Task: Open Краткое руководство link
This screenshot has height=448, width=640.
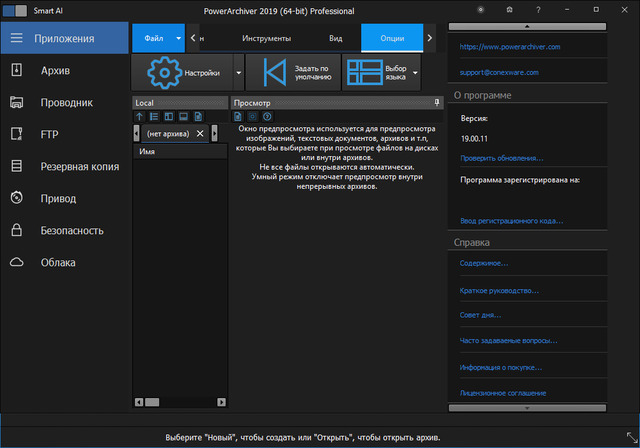Action: (499, 291)
